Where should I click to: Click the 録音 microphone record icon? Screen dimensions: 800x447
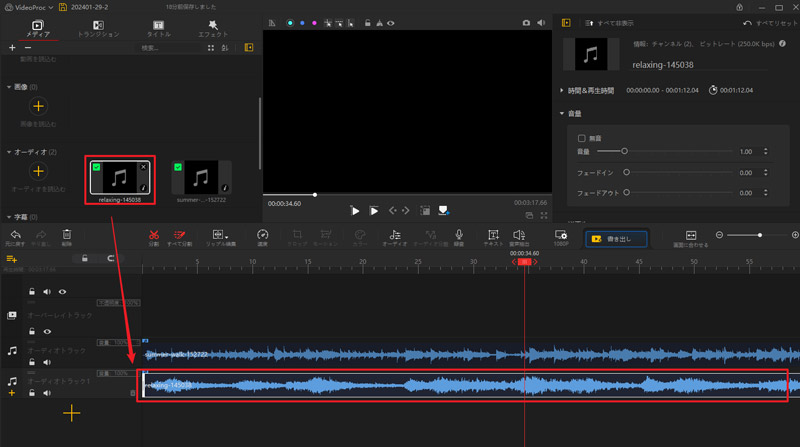459,235
